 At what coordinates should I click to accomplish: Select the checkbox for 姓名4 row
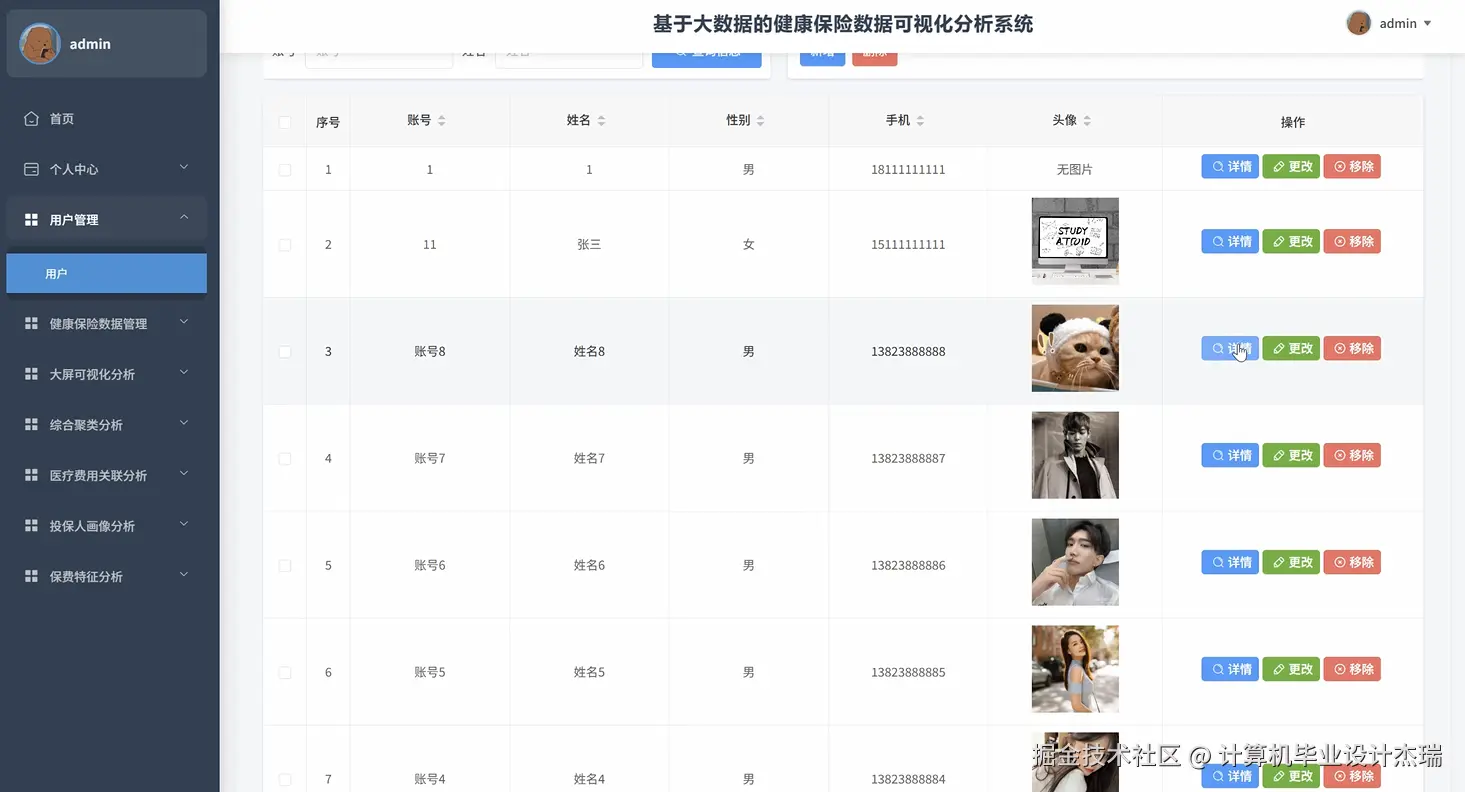pos(285,780)
